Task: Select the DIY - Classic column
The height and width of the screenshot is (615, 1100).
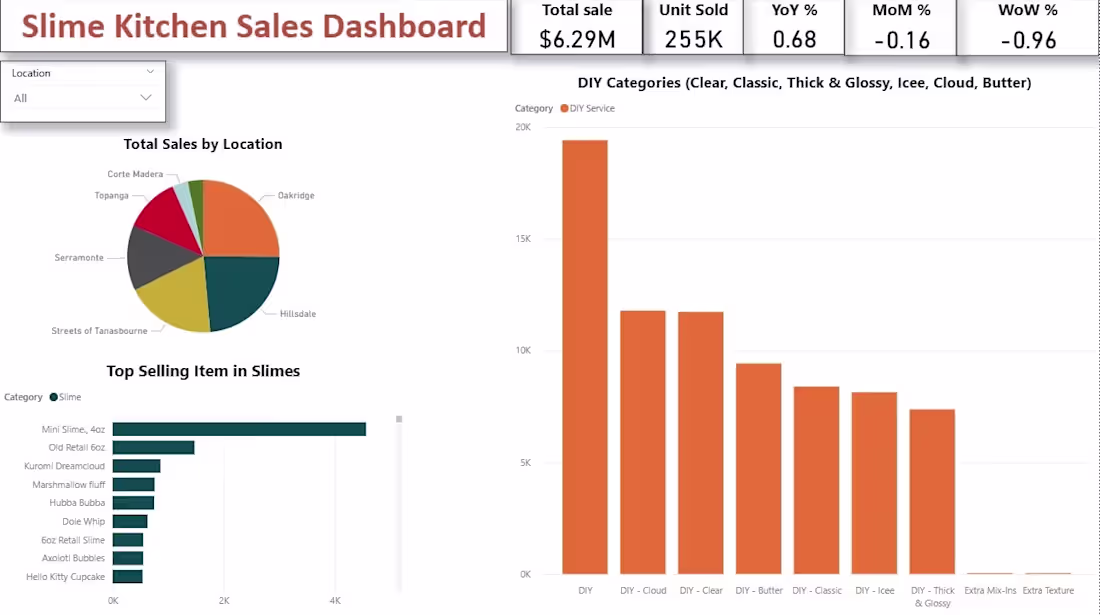Action: [x=817, y=480]
